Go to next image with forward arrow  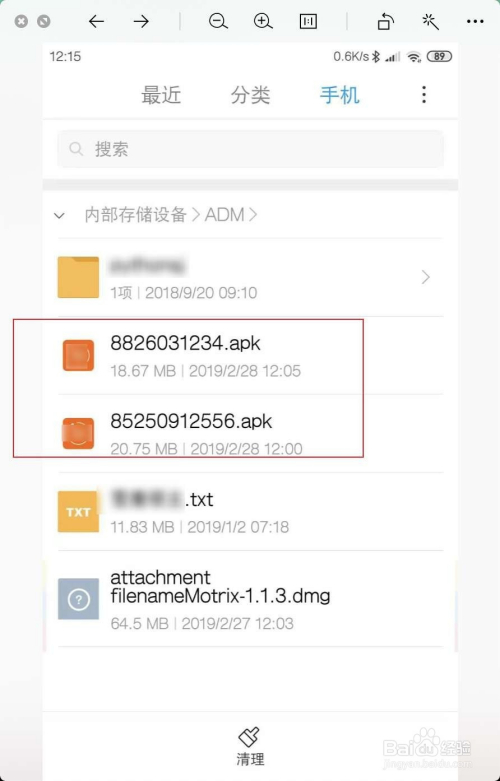141,21
